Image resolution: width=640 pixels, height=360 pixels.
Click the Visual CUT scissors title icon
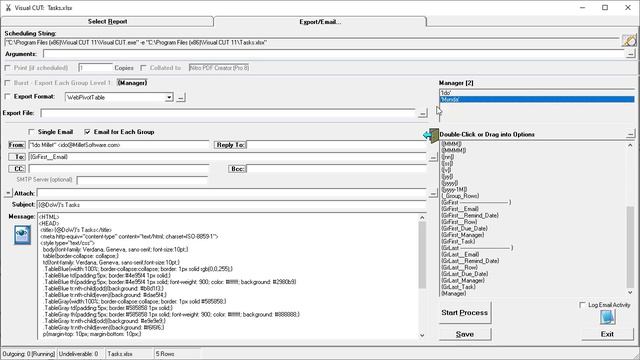tap(8, 8)
